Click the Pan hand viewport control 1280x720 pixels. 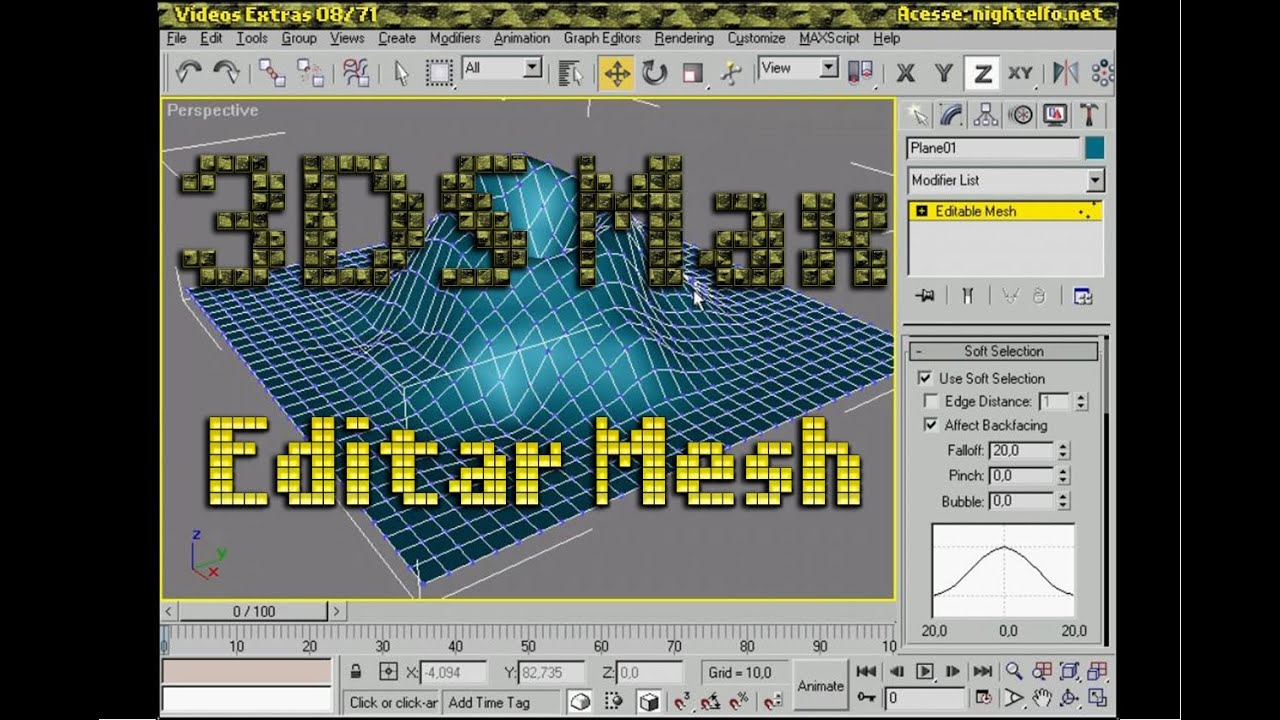click(1041, 697)
